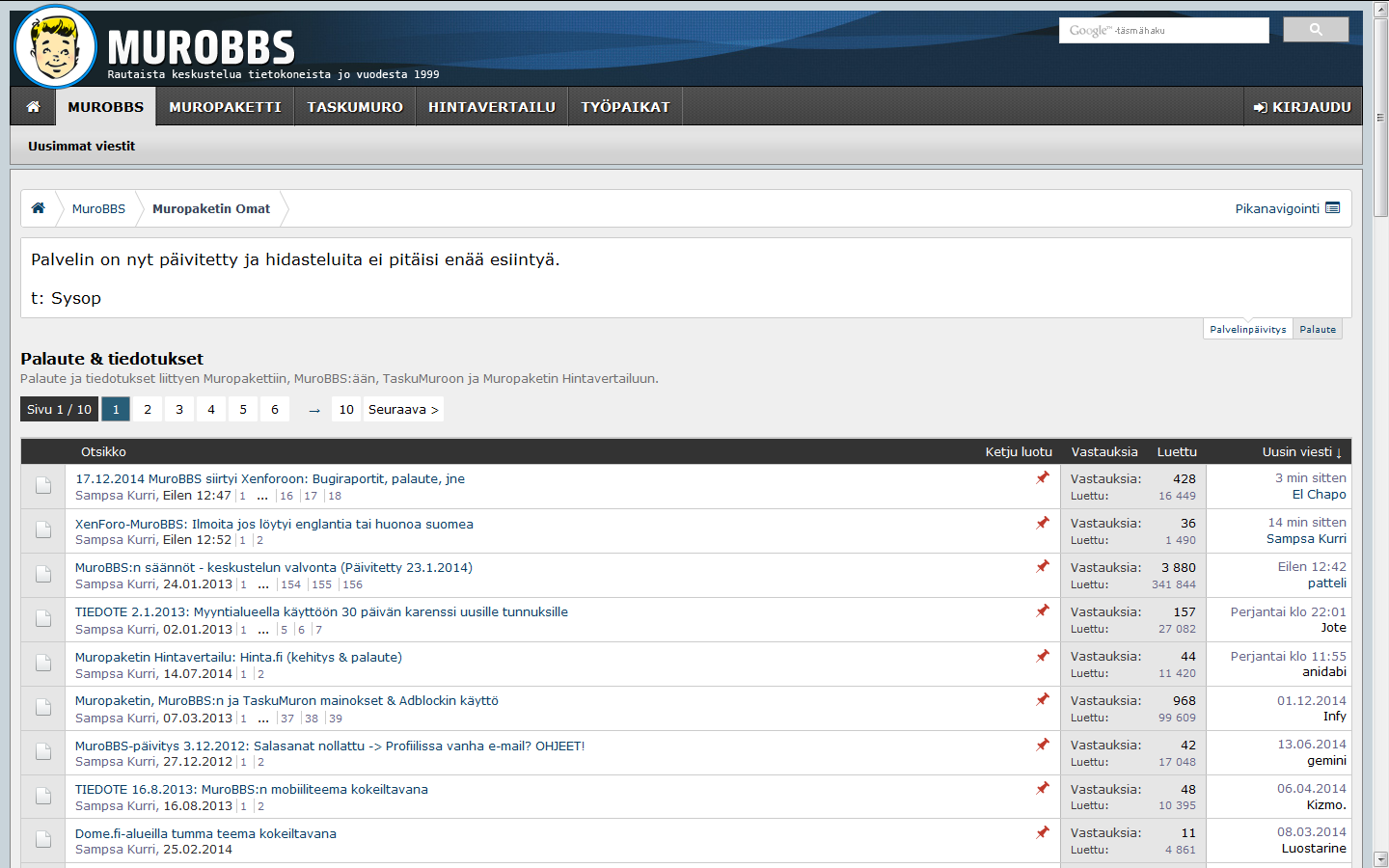Click the pin icon on Dome.fi thread
Screen dimensions: 1389x868
[1043, 832]
